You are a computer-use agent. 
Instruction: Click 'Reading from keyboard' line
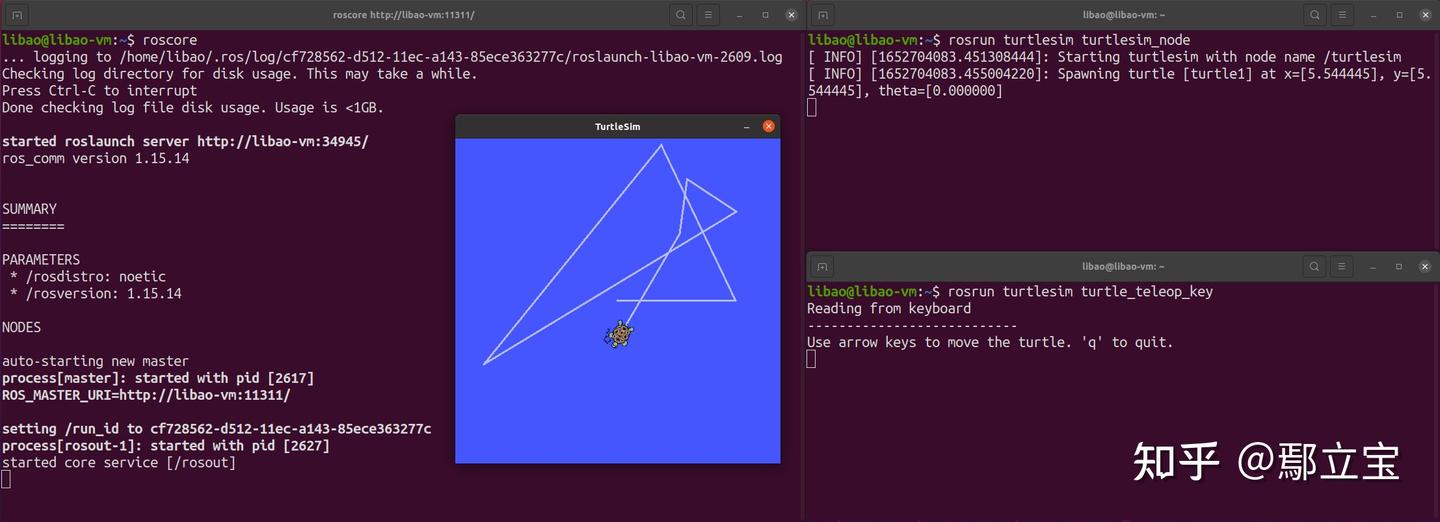coord(889,309)
